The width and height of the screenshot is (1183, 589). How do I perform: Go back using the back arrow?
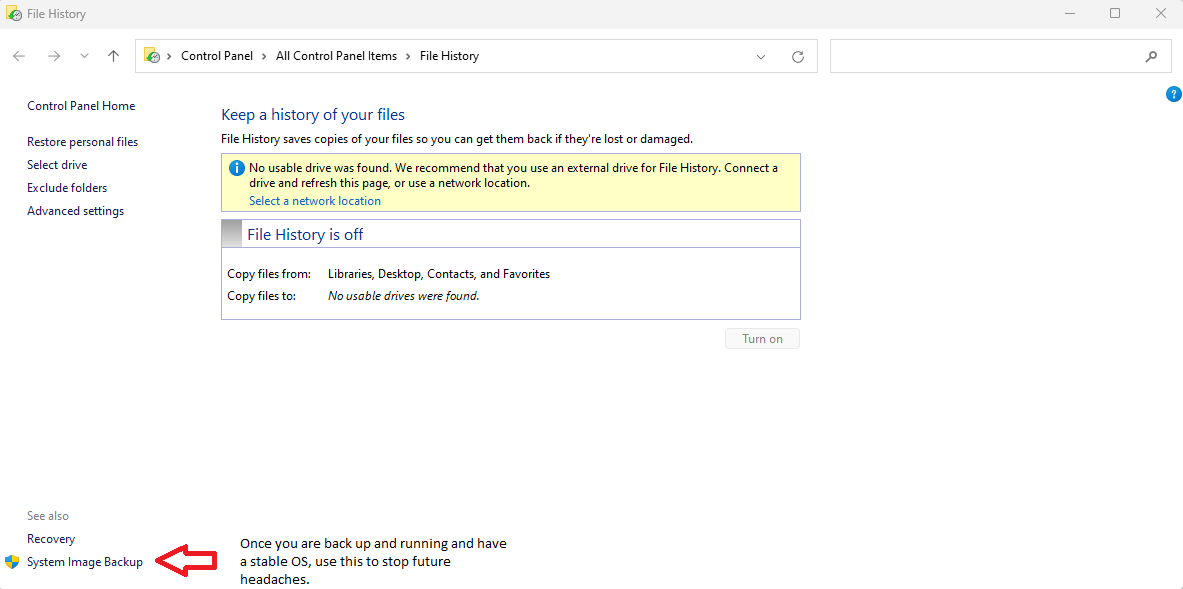coord(20,56)
